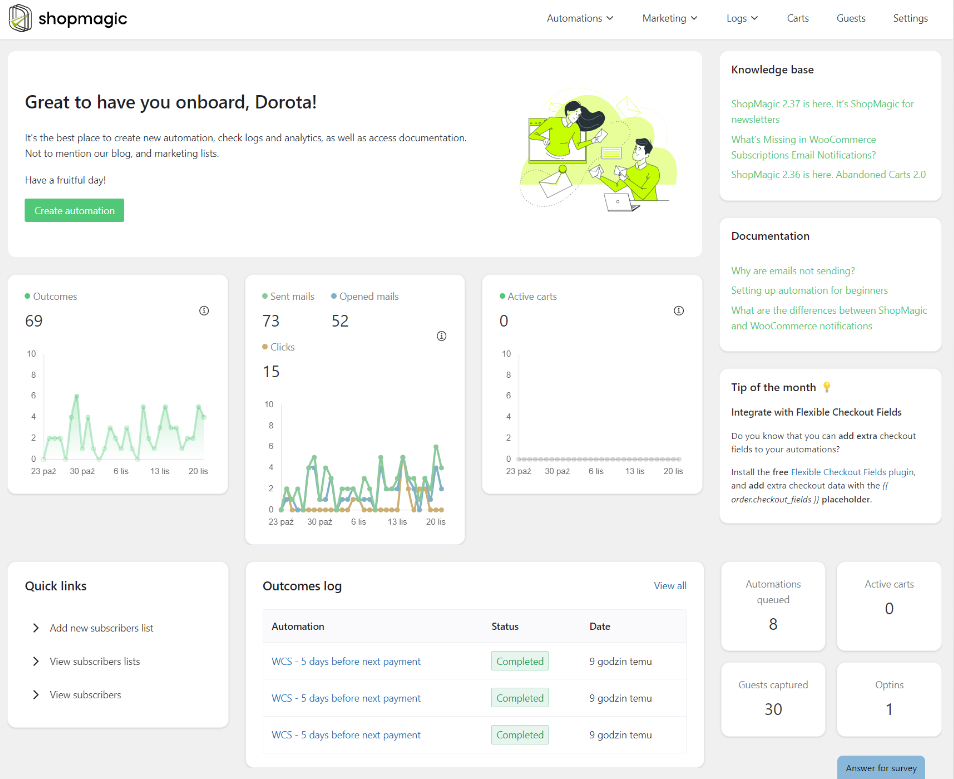
Task: Click the Clicks value 15
Action: click(271, 371)
